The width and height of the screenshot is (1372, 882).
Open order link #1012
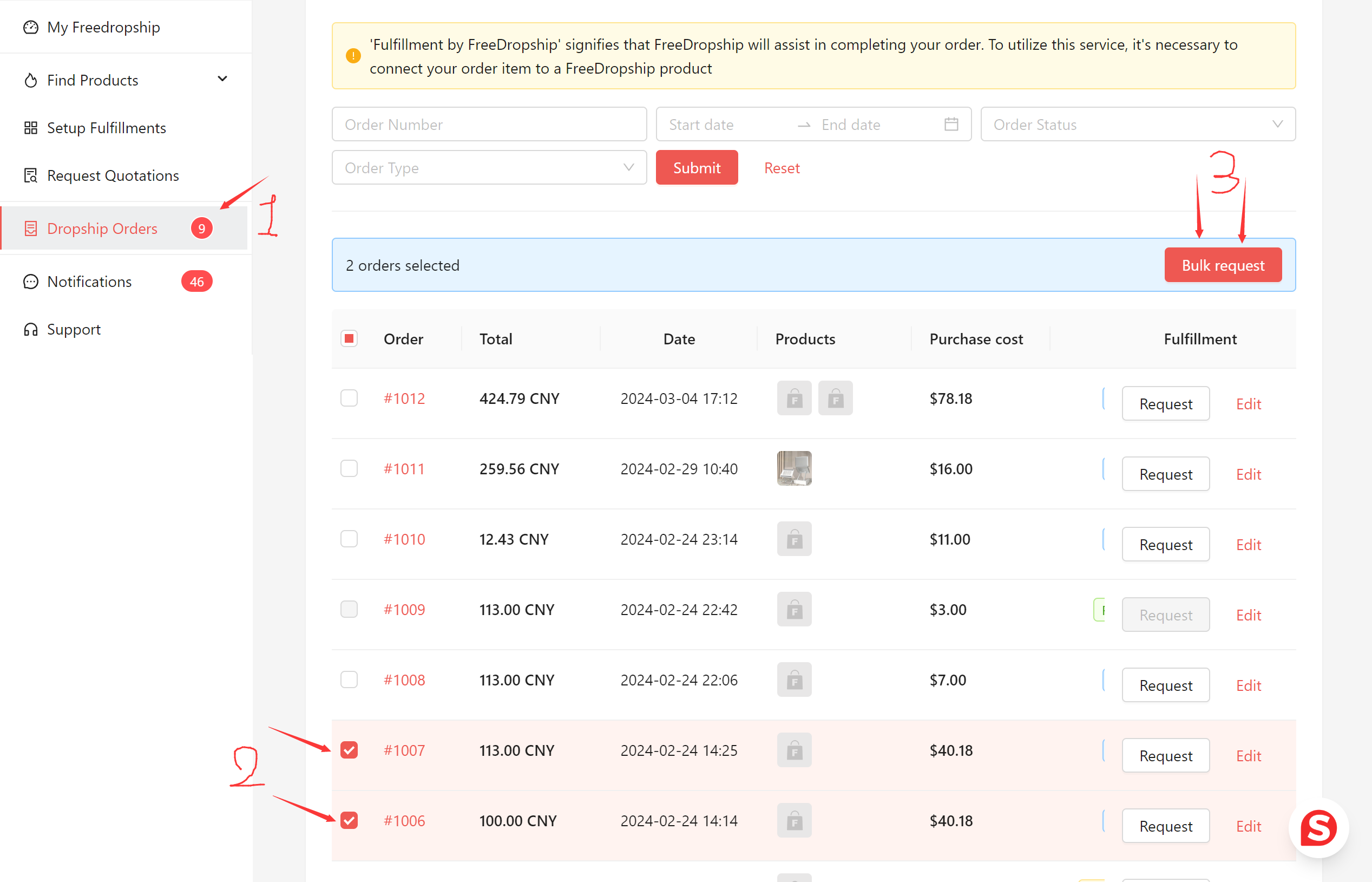[404, 398]
